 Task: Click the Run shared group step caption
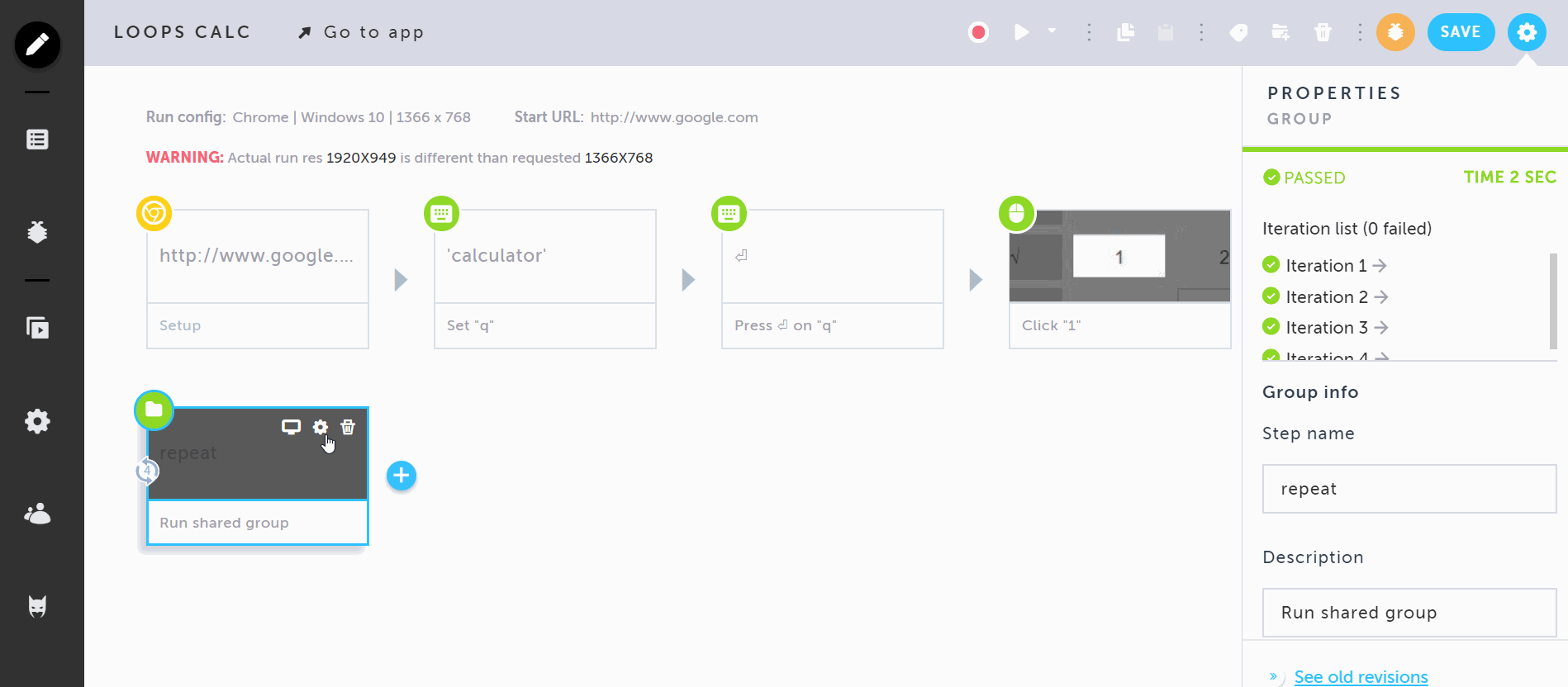click(224, 523)
